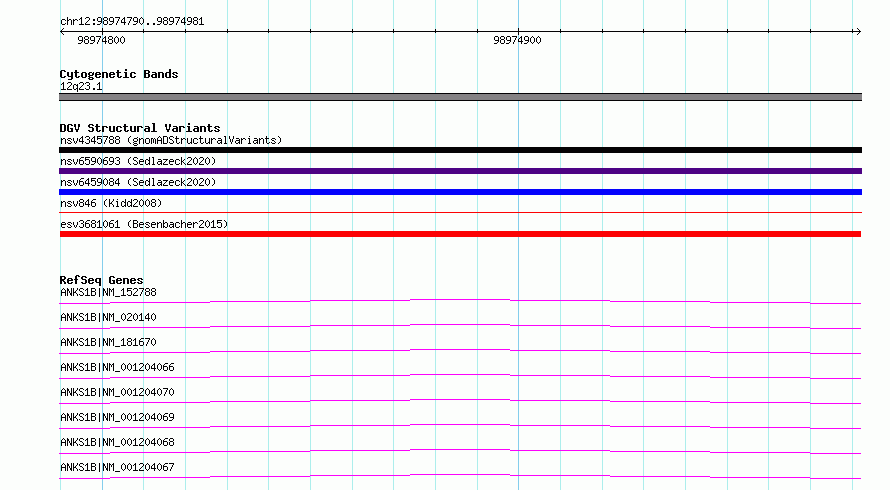Click the ANKS1B|NM_001204070 transcript label

117,392
